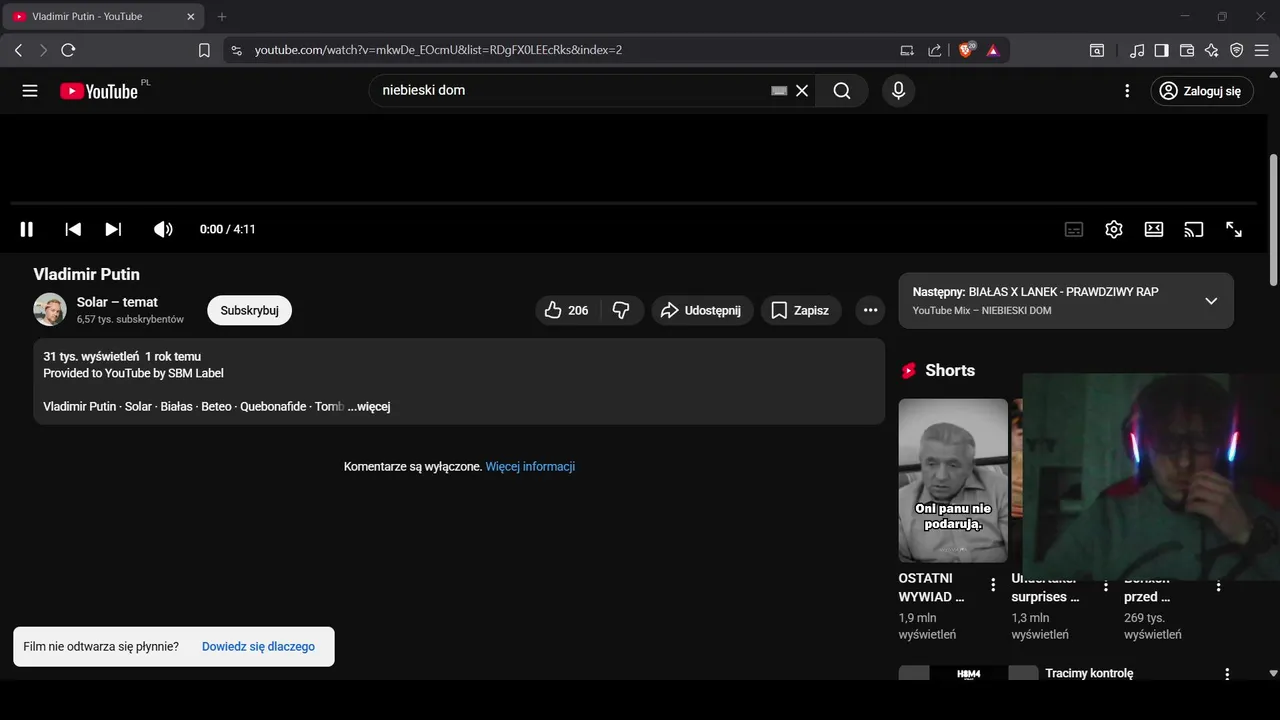Viewport: 1280px width, 720px height.
Task: Bookmark this page icon
Action: coord(204,50)
